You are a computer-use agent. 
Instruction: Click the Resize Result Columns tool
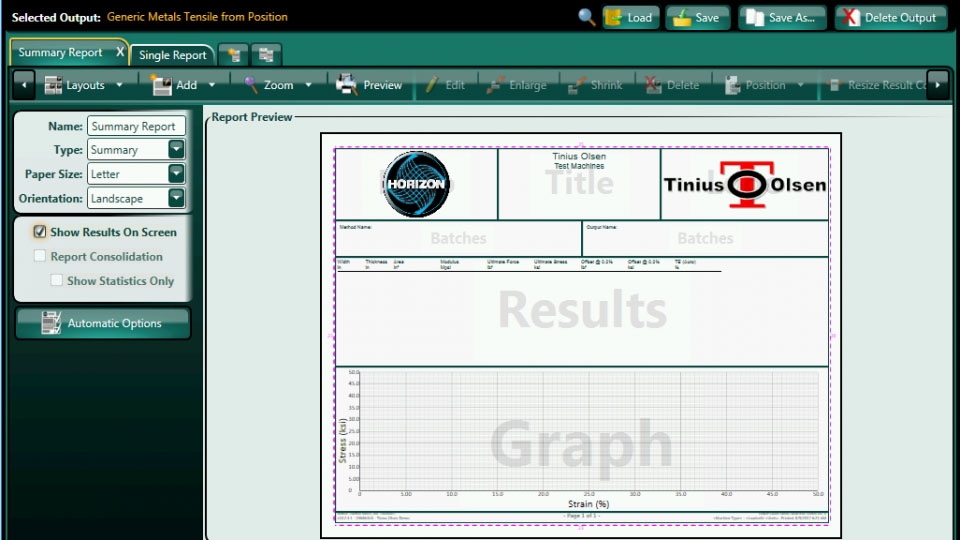(876, 85)
